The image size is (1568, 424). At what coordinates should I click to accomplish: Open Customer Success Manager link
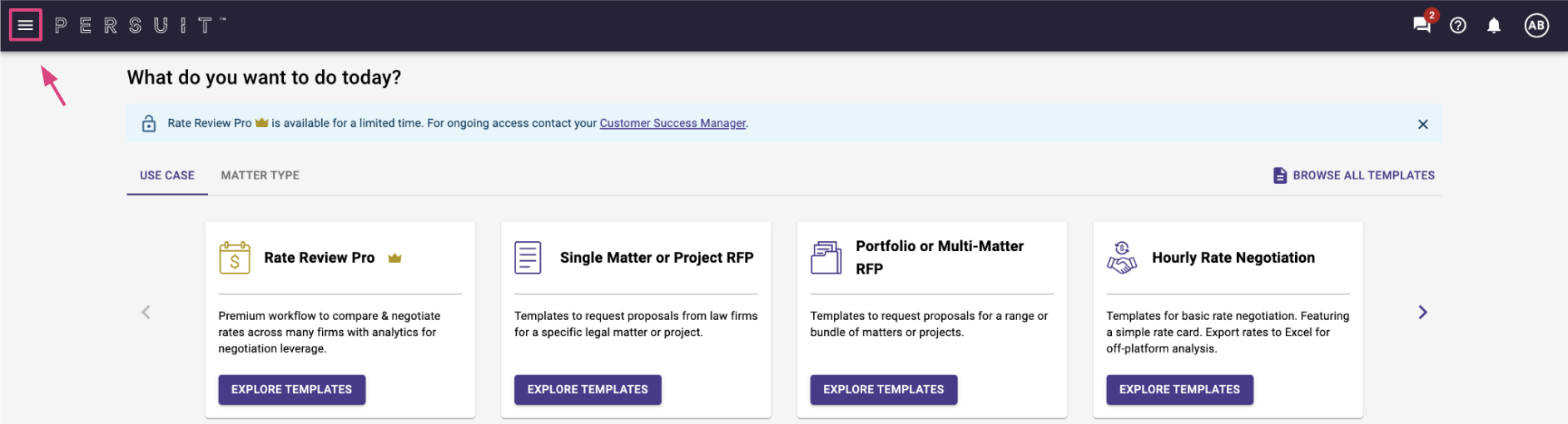tap(672, 123)
